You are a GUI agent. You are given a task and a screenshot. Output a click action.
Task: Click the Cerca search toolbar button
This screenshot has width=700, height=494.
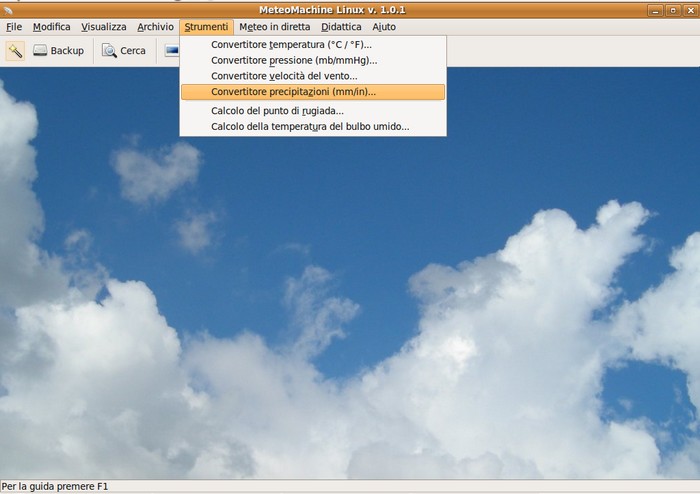(124, 51)
